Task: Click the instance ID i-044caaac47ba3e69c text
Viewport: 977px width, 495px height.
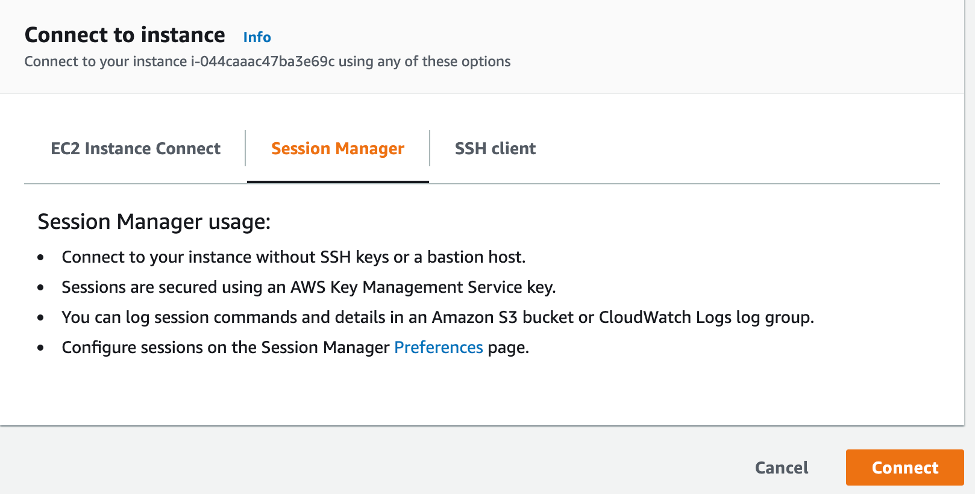Action: click(x=262, y=61)
